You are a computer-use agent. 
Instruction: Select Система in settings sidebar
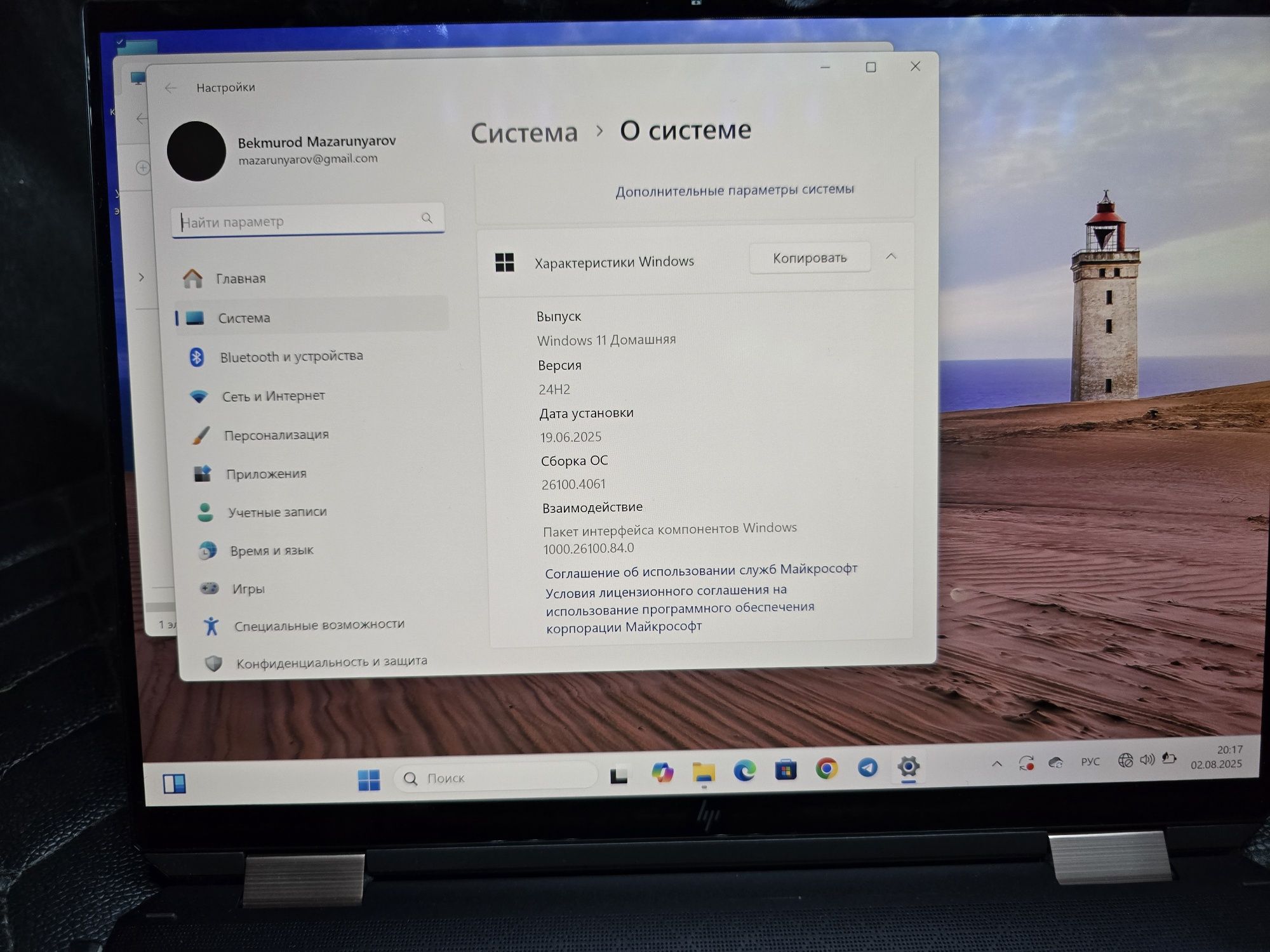(311, 317)
